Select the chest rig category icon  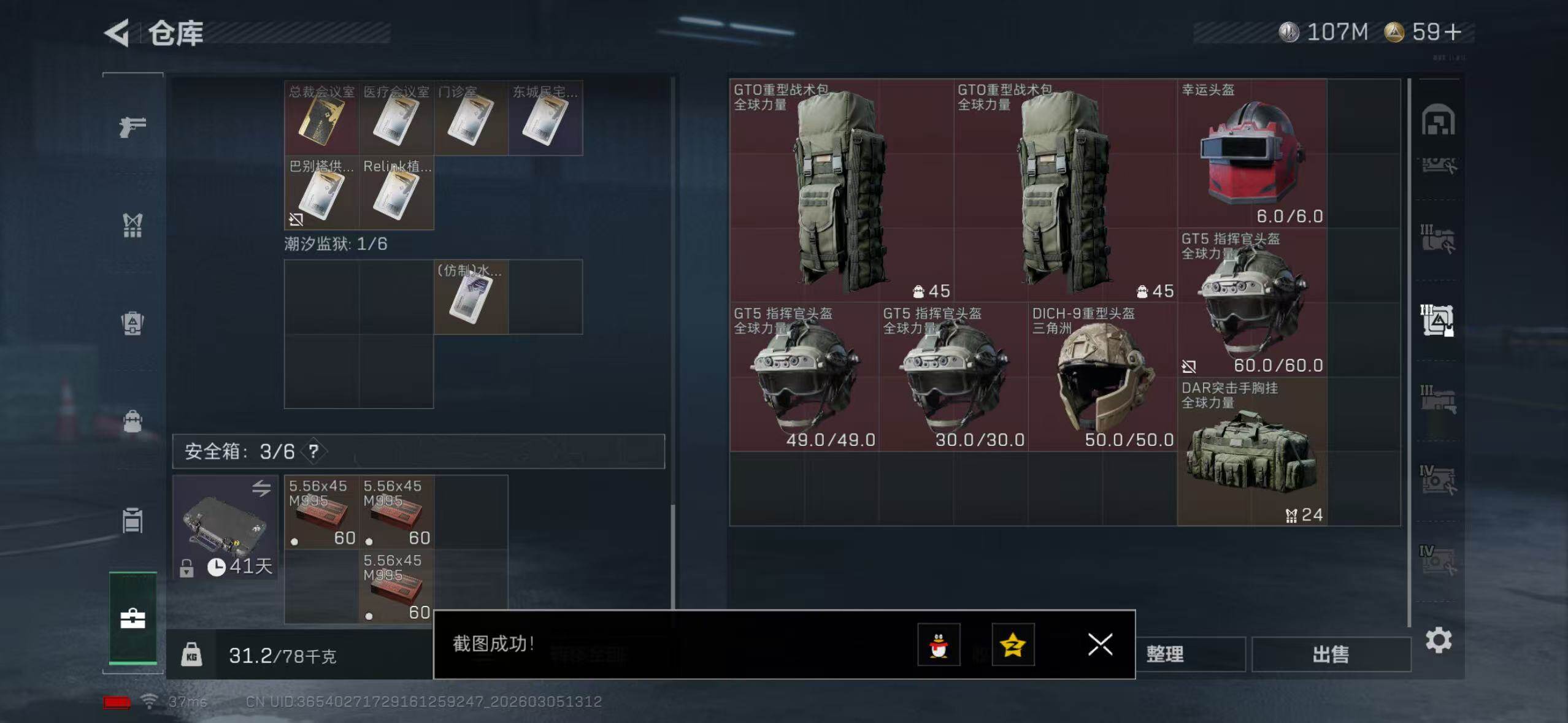[133, 226]
